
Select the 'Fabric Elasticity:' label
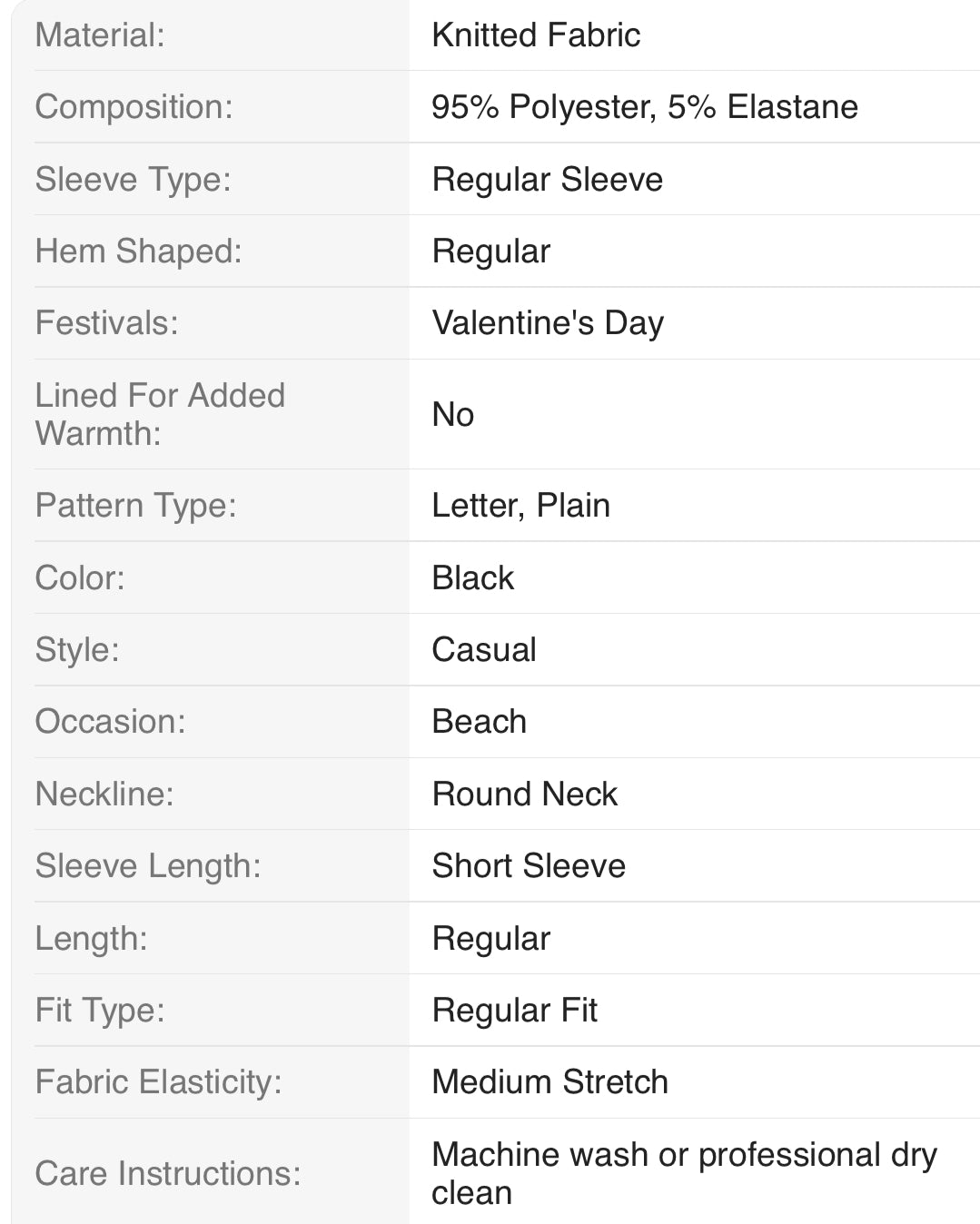pyautogui.click(x=158, y=1082)
